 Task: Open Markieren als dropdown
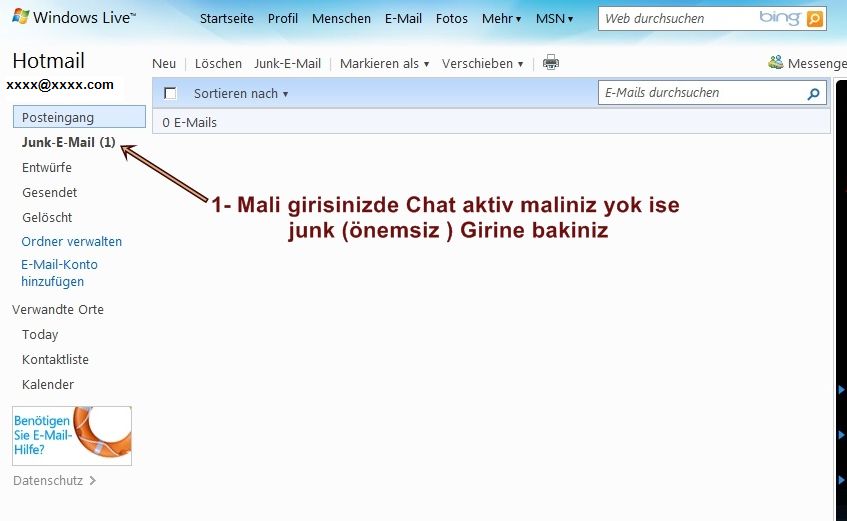tap(385, 64)
